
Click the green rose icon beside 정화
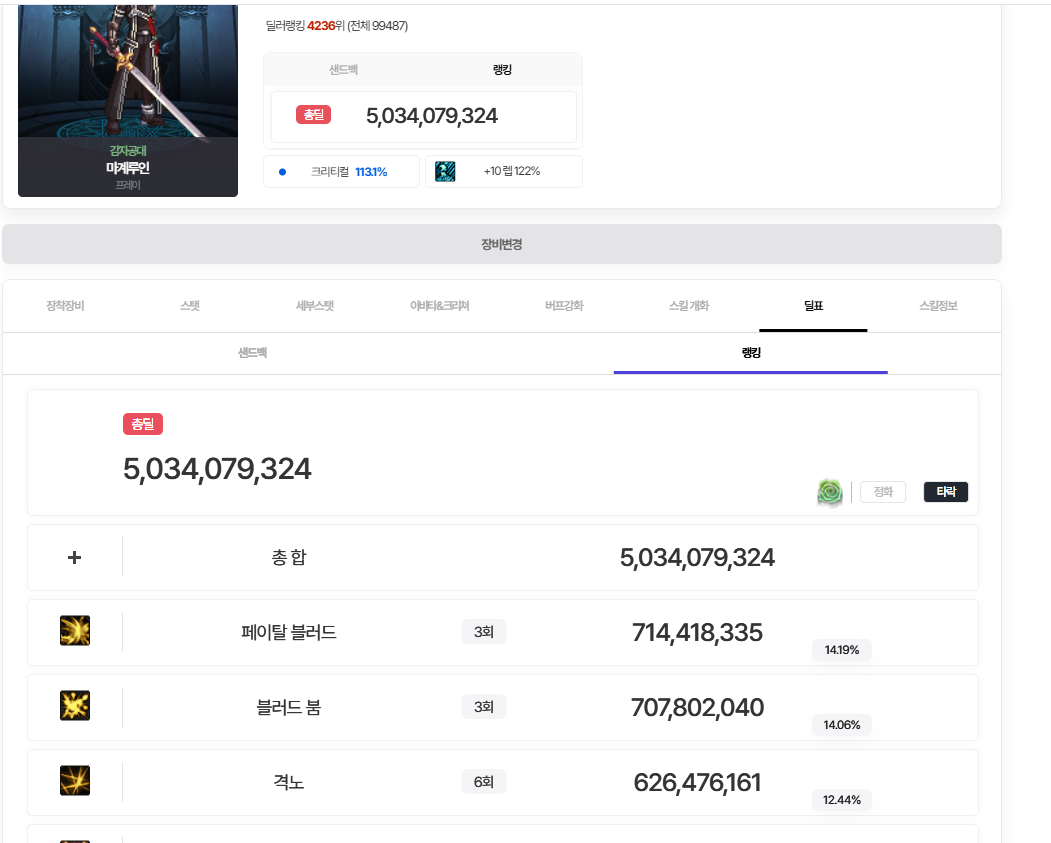pos(830,492)
